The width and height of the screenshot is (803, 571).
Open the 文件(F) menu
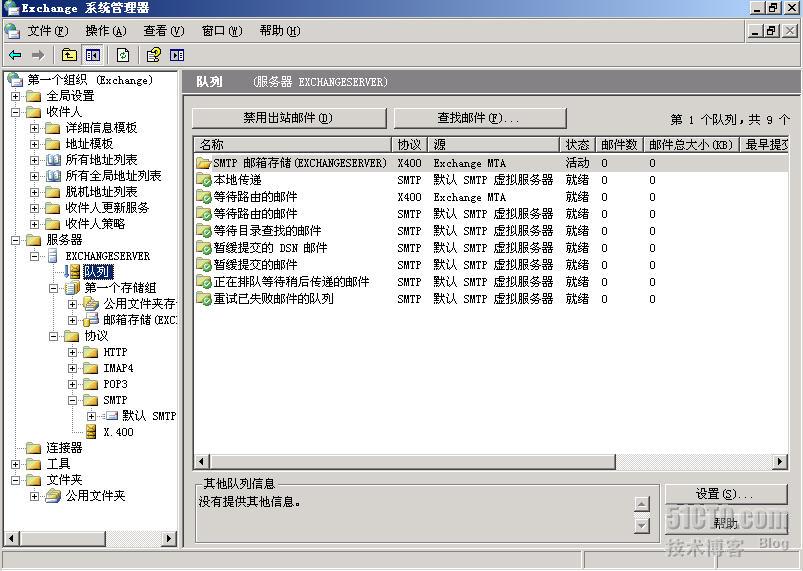pos(48,31)
